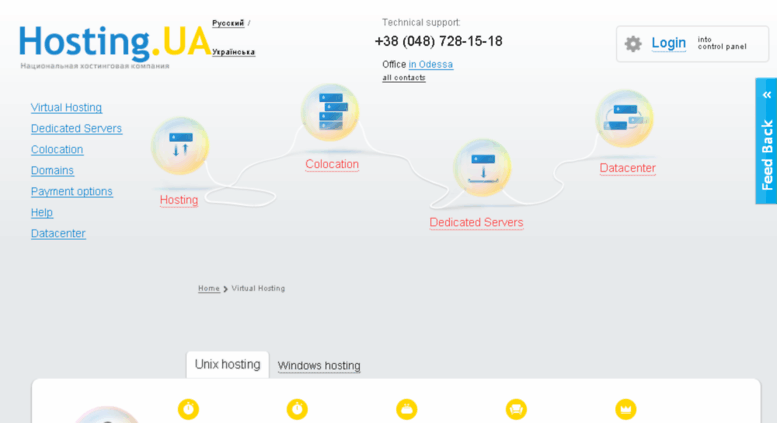Open the 'in Odessa' office link
Image resolution: width=777 pixels, height=423 pixels.
(431, 64)
